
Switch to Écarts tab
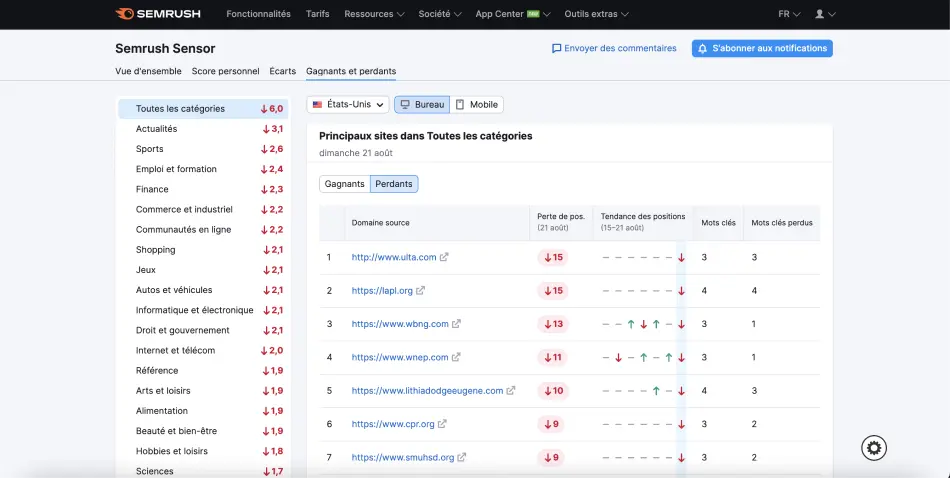point(283,71)
